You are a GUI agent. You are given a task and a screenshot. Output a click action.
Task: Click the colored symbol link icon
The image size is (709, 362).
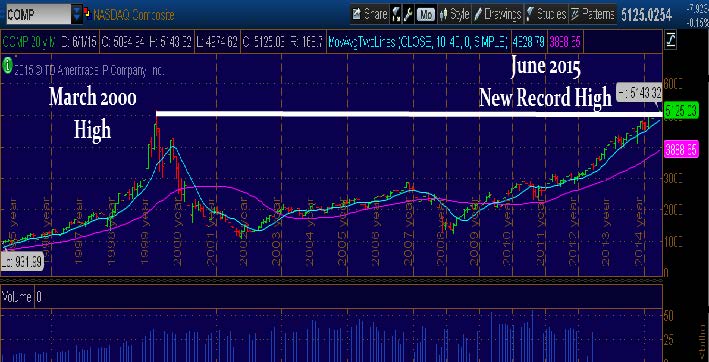(86, 14)
